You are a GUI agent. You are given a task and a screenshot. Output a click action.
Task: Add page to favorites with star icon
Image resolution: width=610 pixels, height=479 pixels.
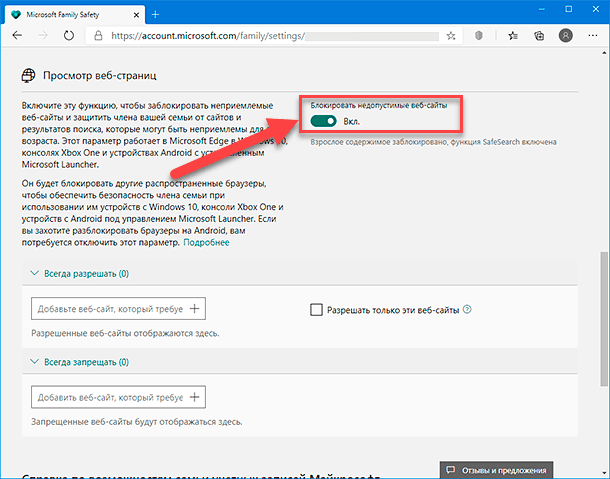(x=451, y=36)
